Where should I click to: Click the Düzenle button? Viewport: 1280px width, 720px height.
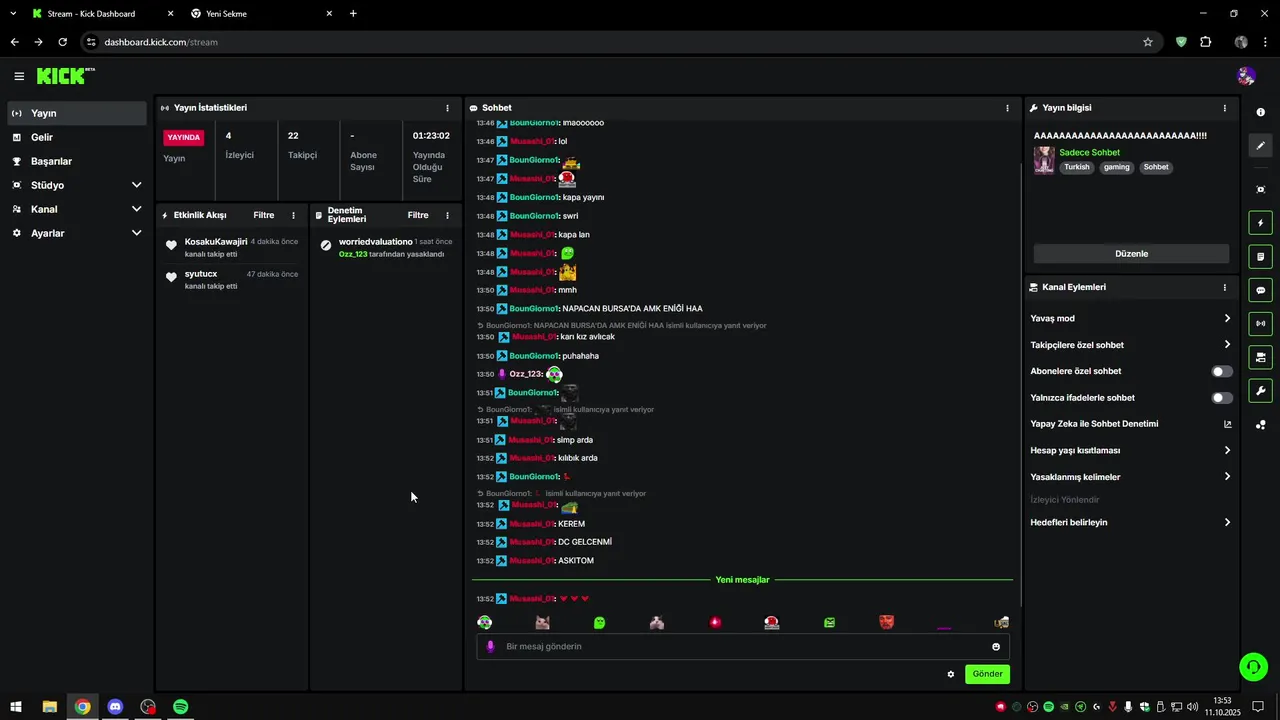[x=1131, y=254]
